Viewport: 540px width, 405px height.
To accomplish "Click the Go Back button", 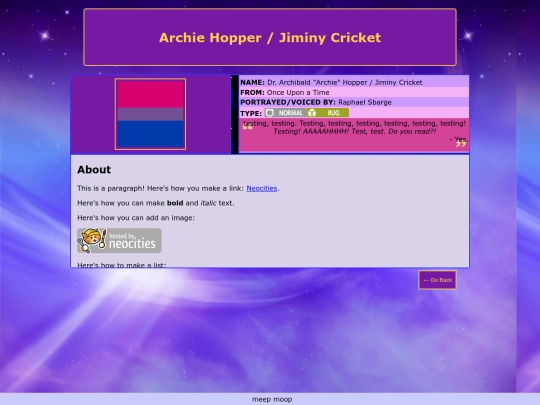I will (x=437, y=280).
